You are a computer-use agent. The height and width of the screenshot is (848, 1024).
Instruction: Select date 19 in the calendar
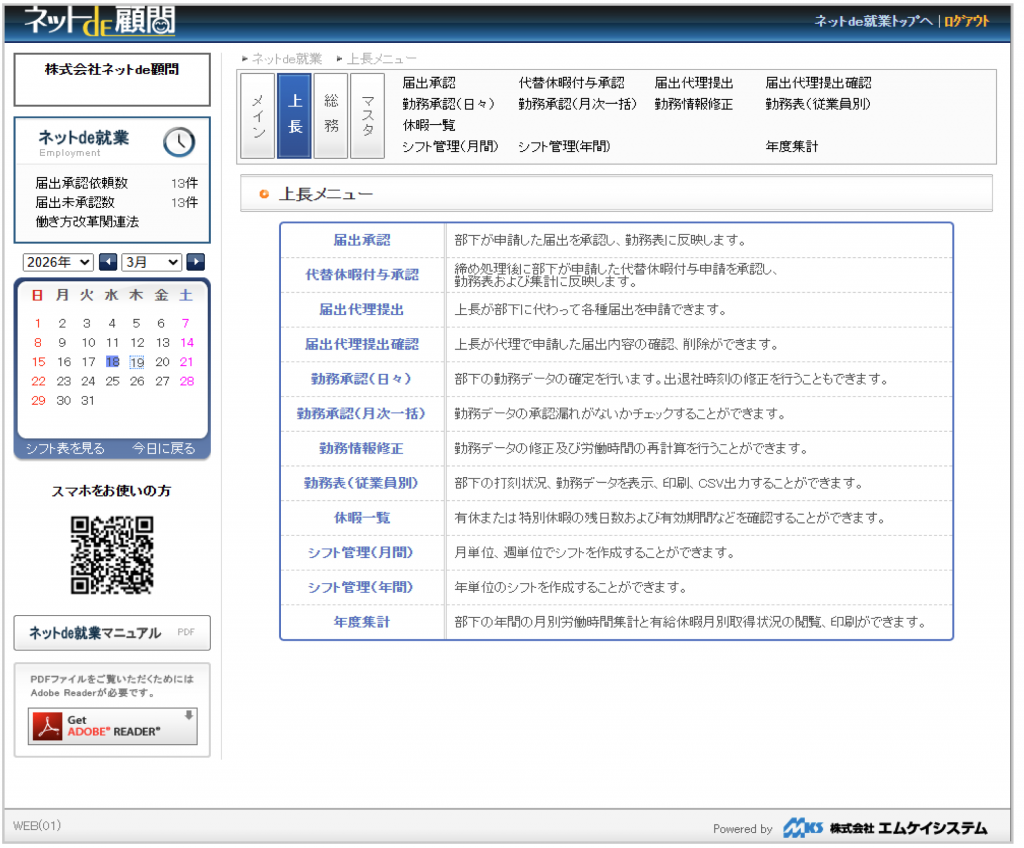pos(137,362)
